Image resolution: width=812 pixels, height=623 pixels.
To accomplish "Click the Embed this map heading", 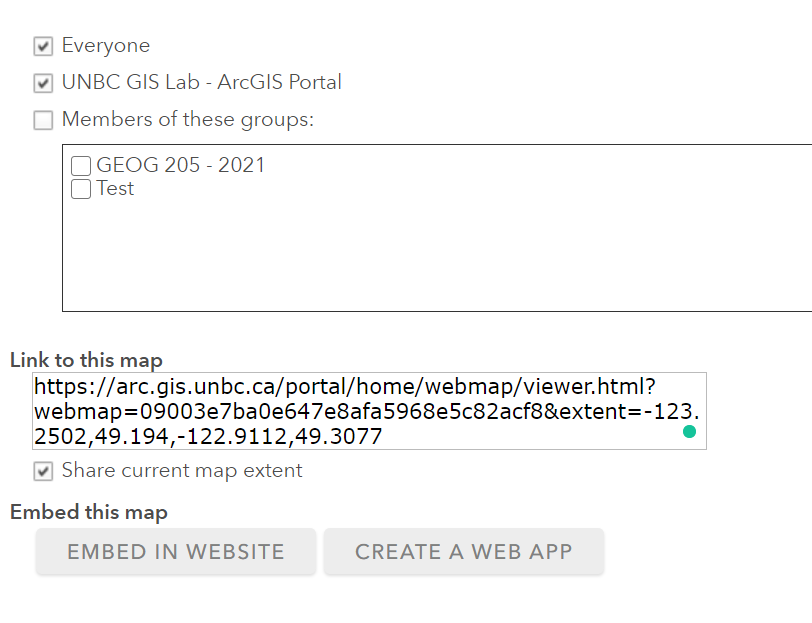I will (89, 512).
